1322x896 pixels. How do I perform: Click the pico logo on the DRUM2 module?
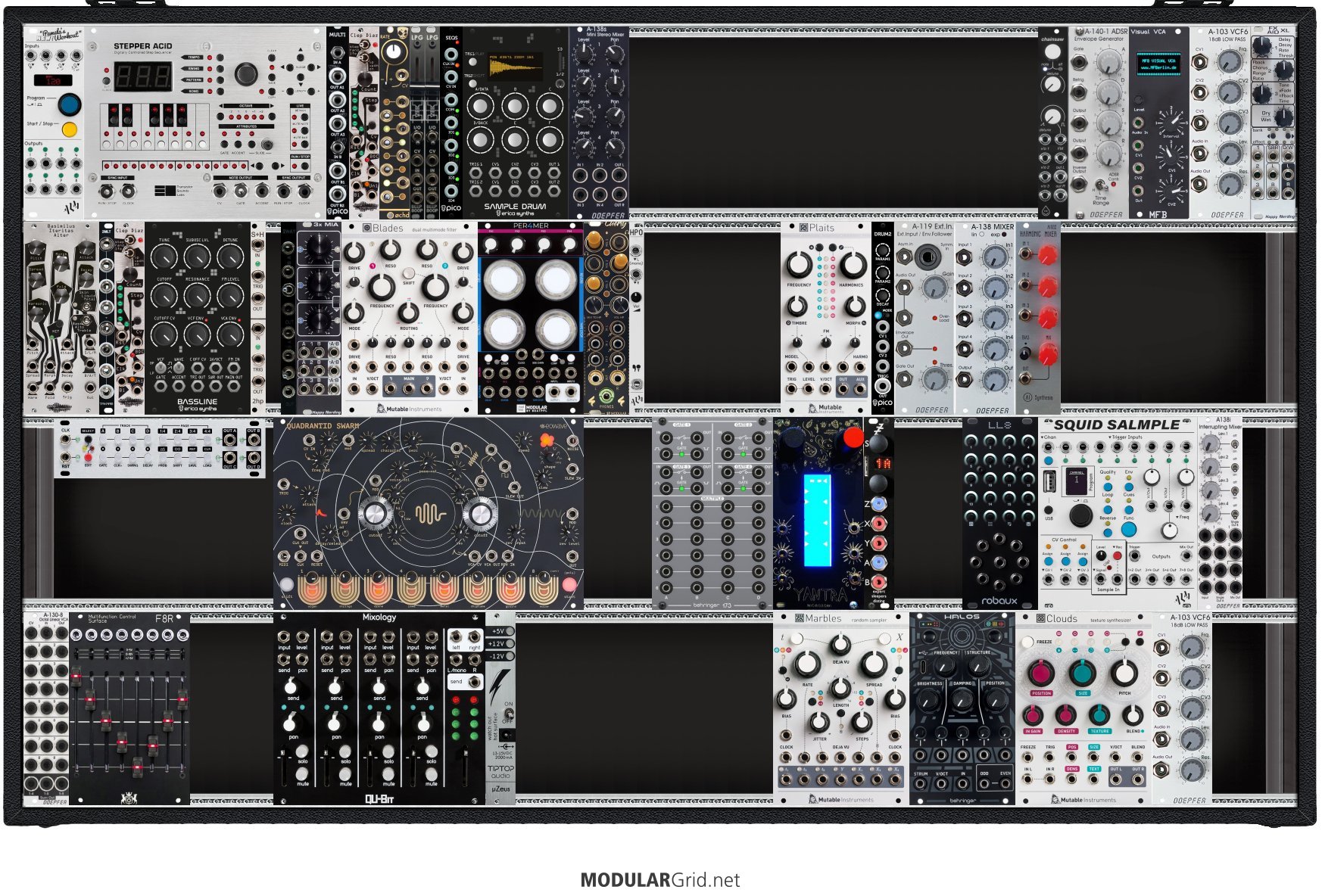(x=882, y=403)
